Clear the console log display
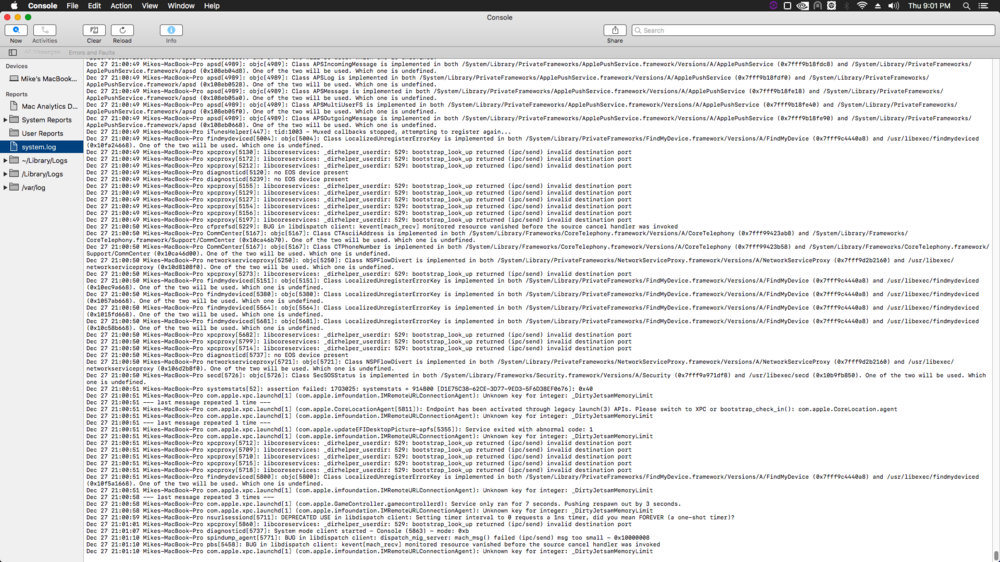This screenshot has width=1000, height=562. pyautogui.click(x=93, y=30)
